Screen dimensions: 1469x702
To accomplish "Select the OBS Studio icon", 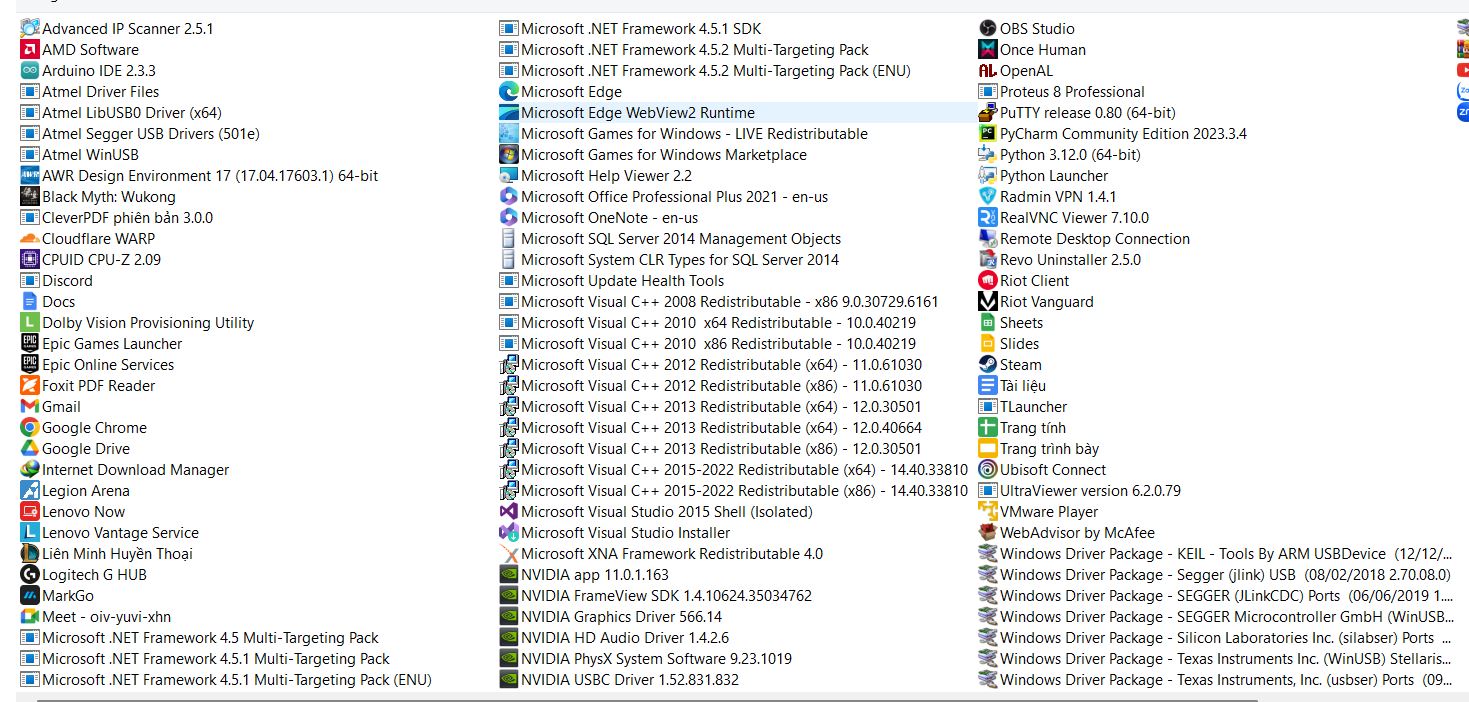I will [x=987, y=29].
